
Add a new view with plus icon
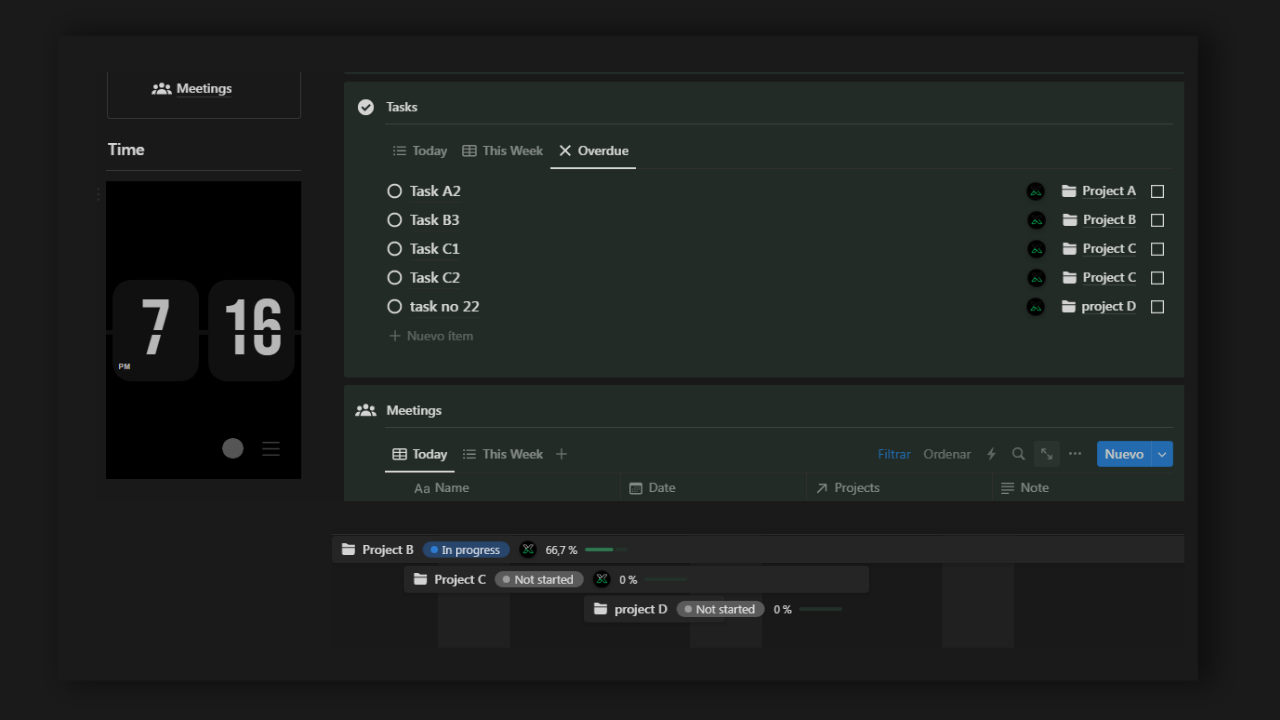[561, 454]
